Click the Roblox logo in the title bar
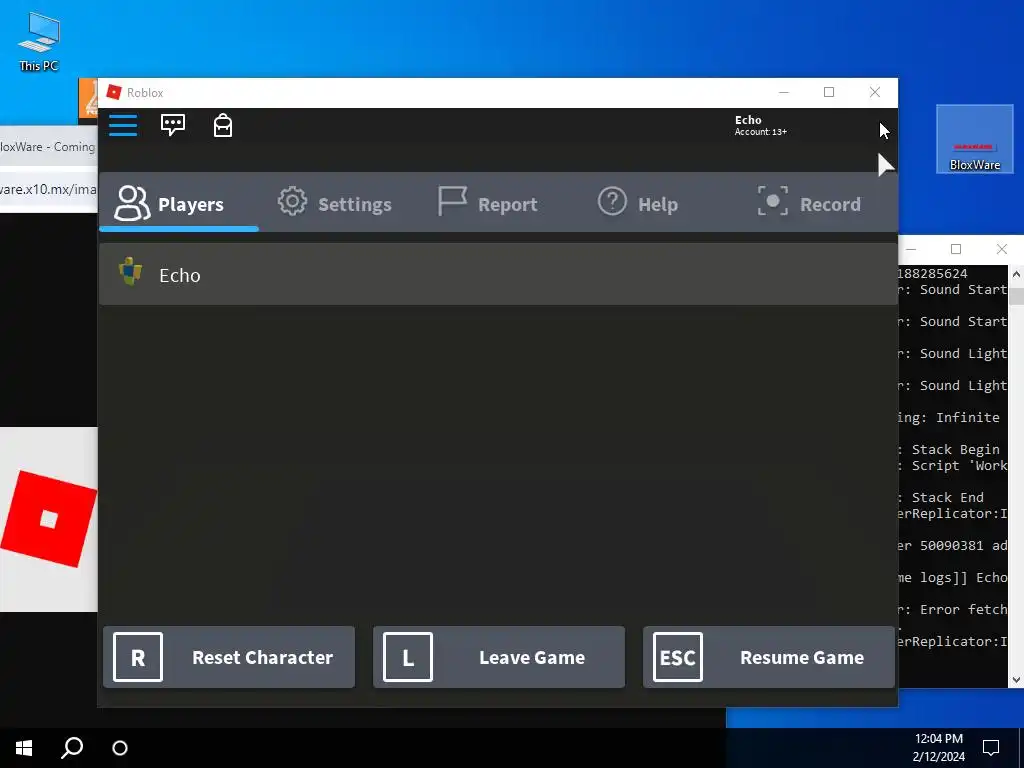1024x768 pixels. [x=114, y=92]
